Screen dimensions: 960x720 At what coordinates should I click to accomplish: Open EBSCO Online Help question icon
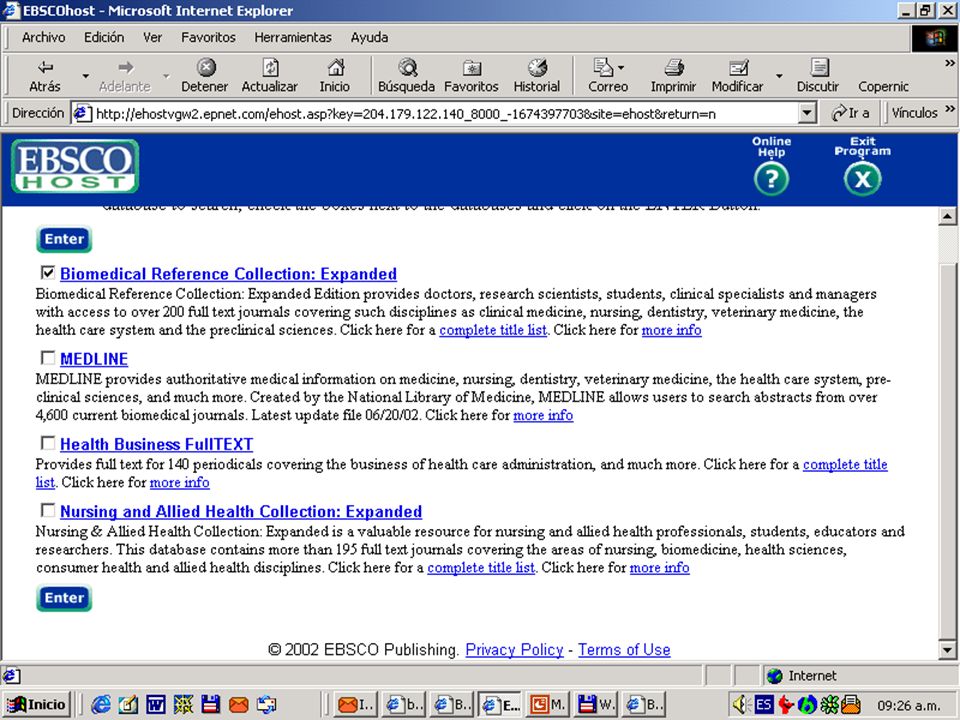tap(771, 178)
